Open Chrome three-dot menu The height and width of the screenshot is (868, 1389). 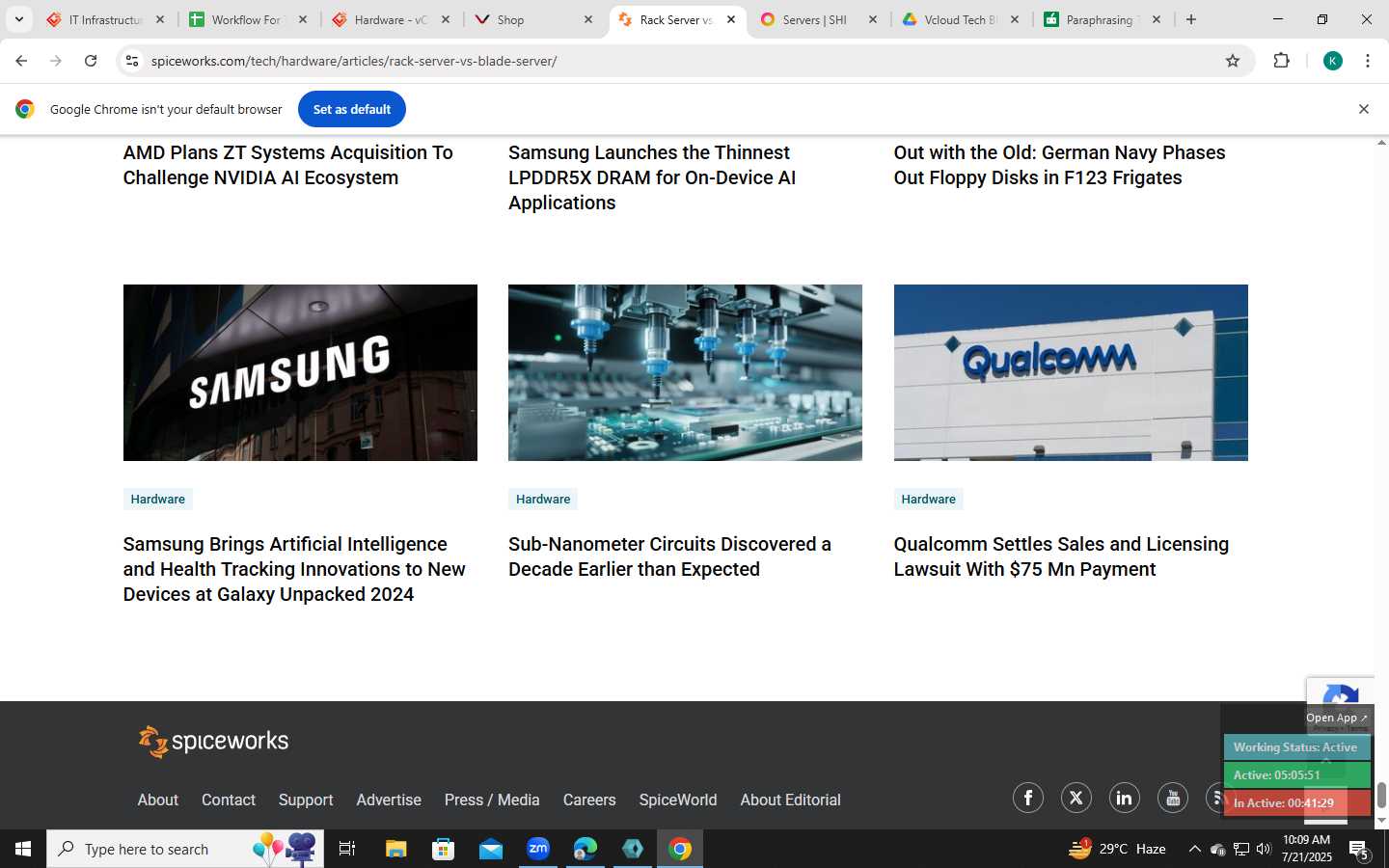point(1368,61)
